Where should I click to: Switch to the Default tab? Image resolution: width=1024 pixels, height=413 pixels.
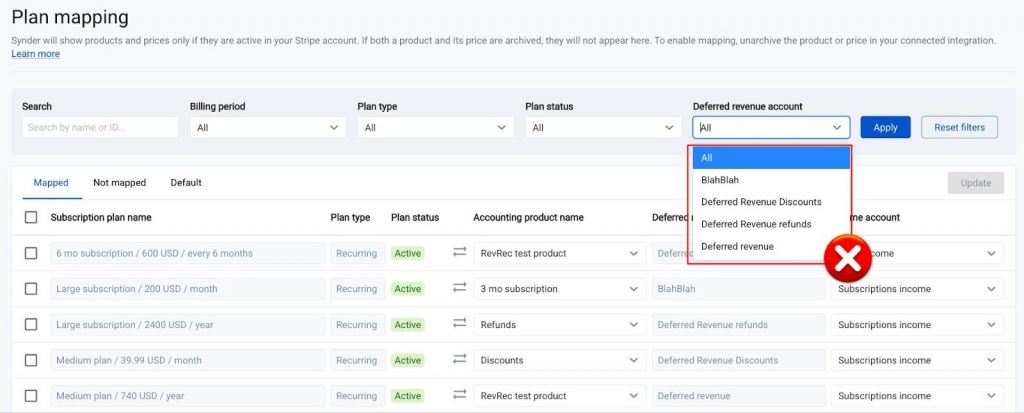[186, 183]
